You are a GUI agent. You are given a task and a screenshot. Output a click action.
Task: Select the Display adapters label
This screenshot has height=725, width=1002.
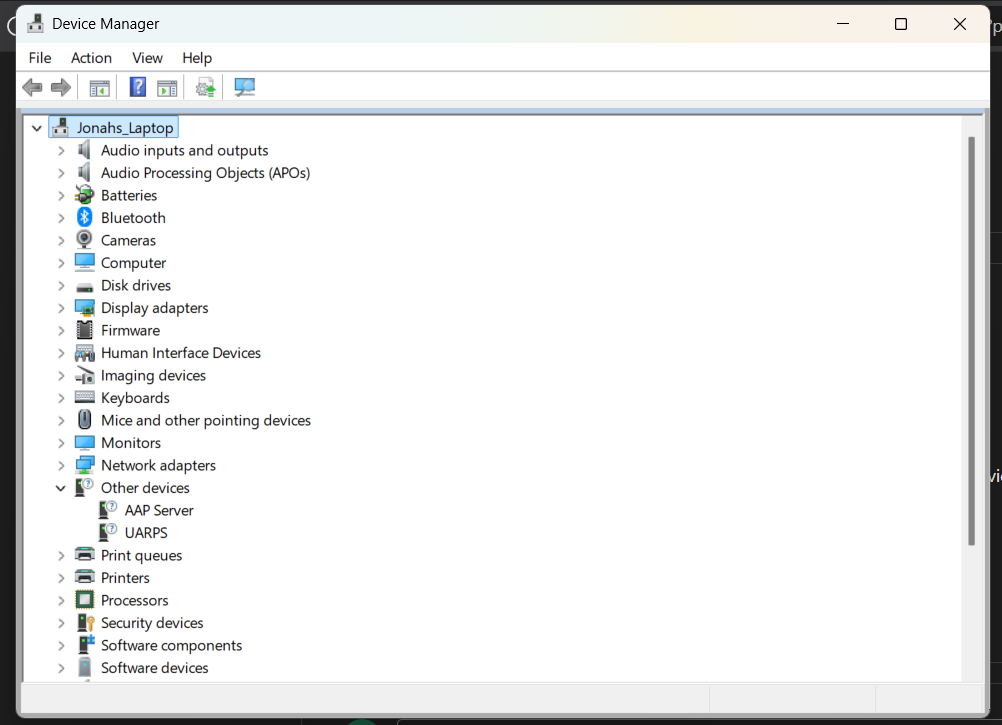click(155, 308)
